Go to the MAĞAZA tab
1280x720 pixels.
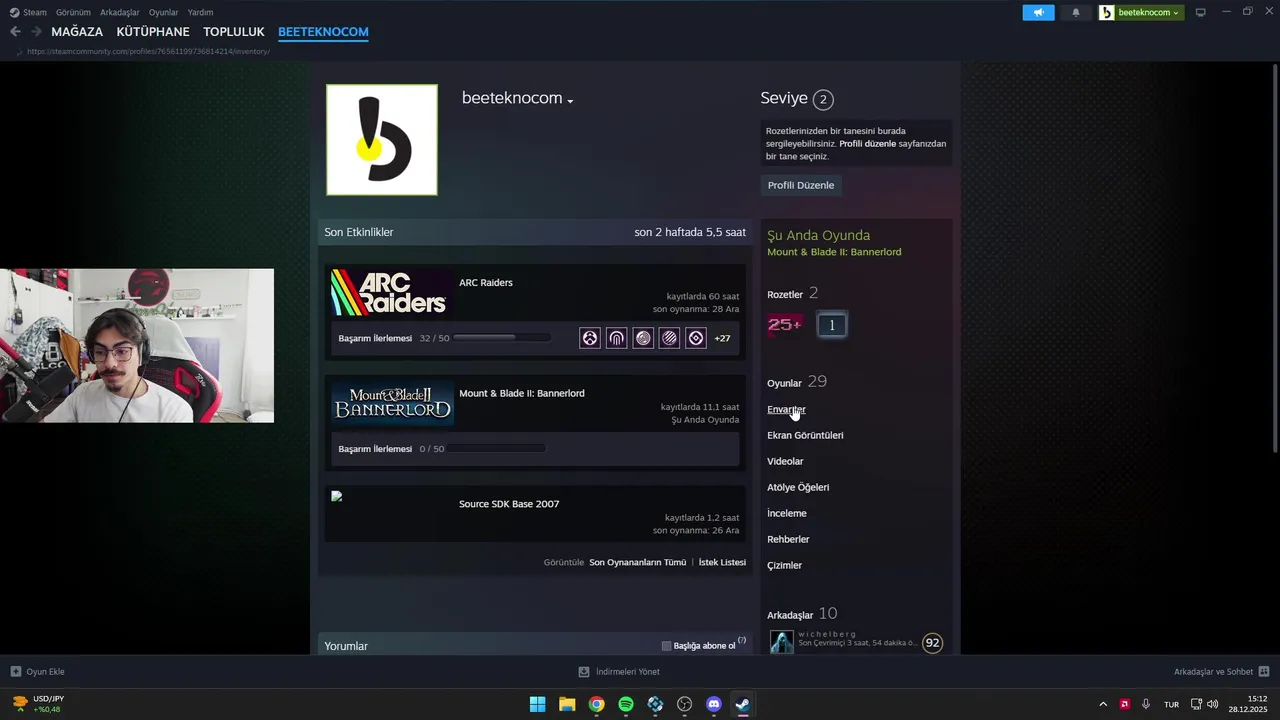(77, 32)
